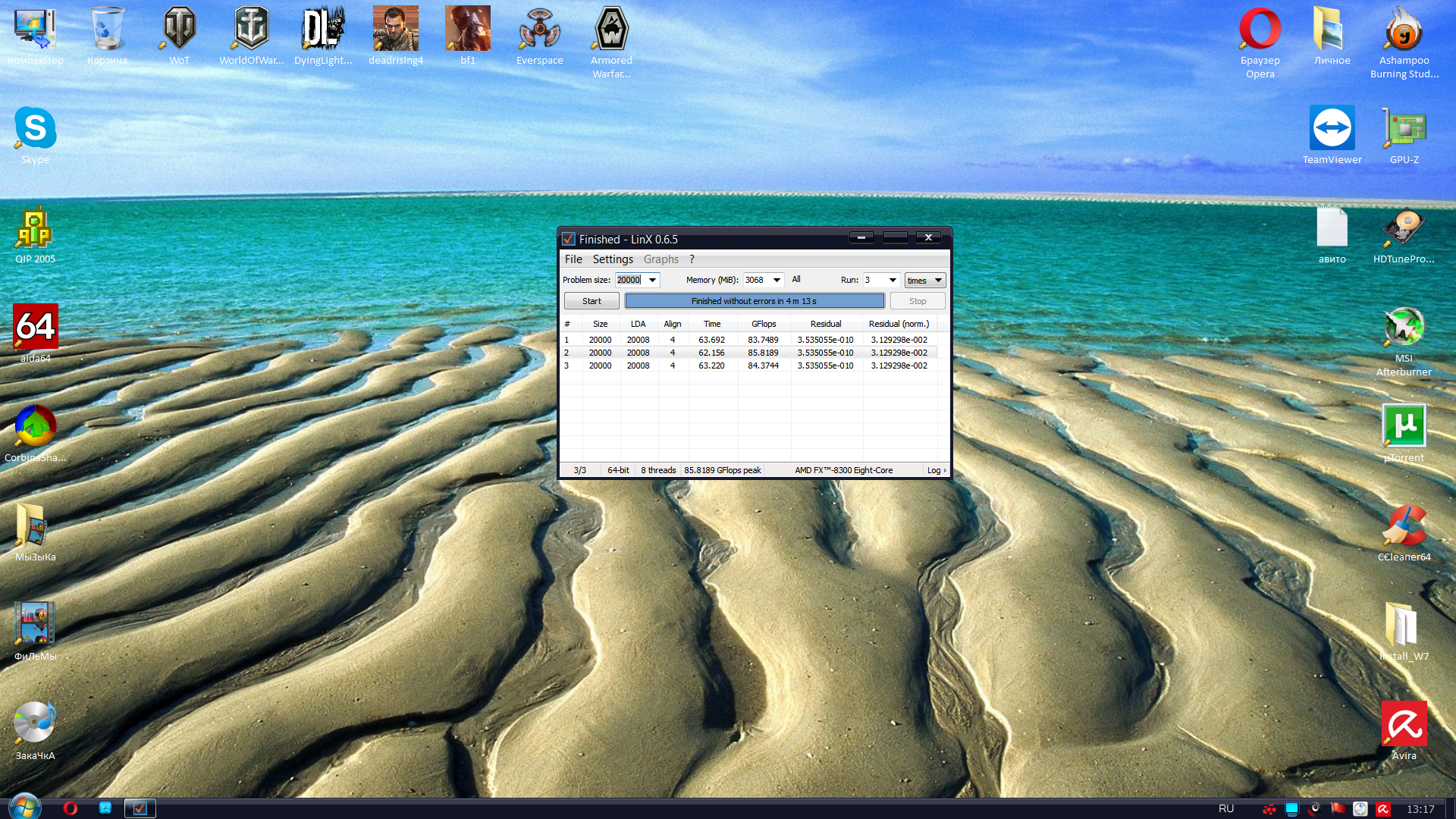
Task: Open the µTorrent desktop shortcut
Action: coord(1404,427)
